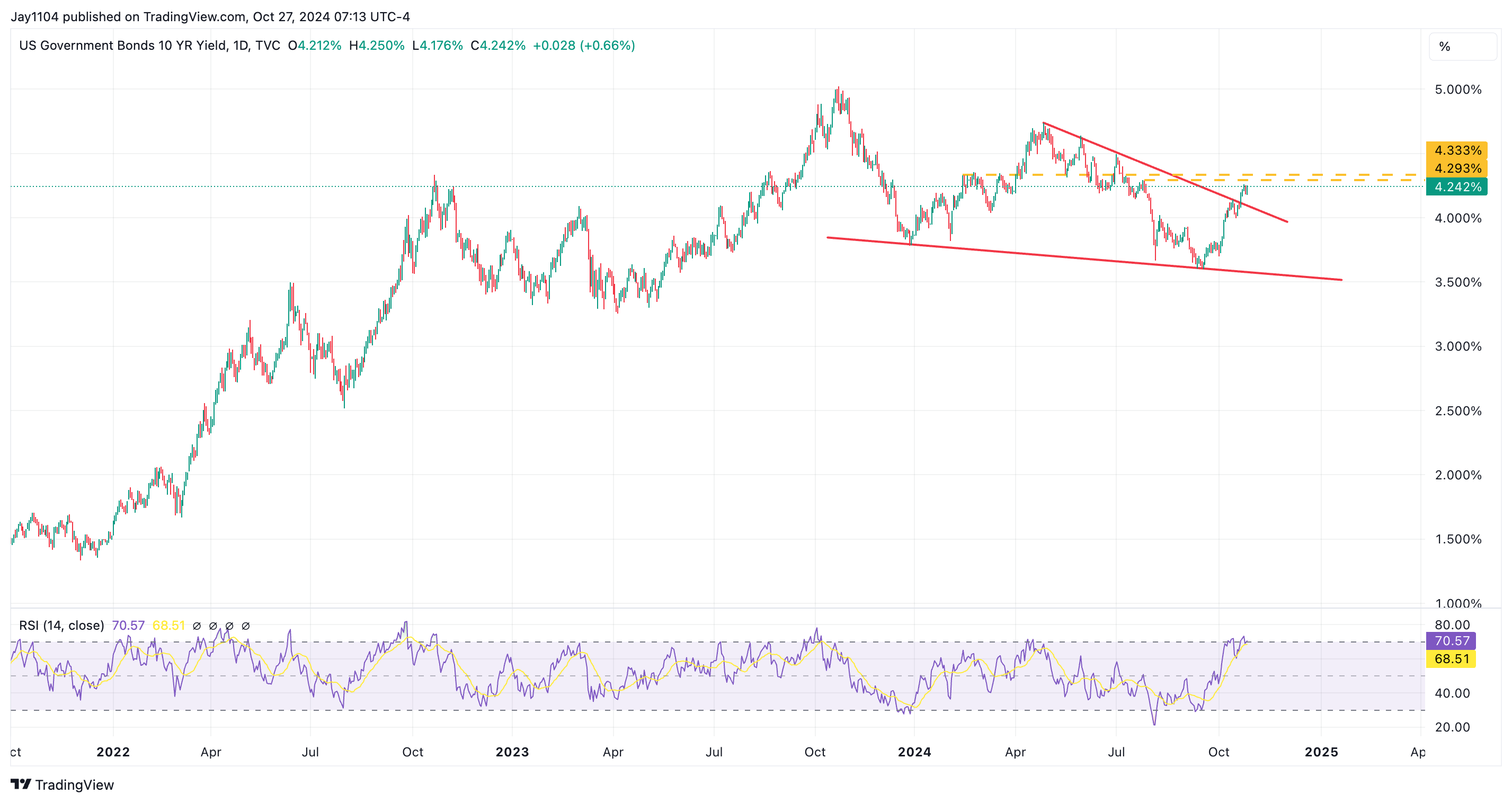Click the yellow 68.51 RSI axis label

point(1451,658)
